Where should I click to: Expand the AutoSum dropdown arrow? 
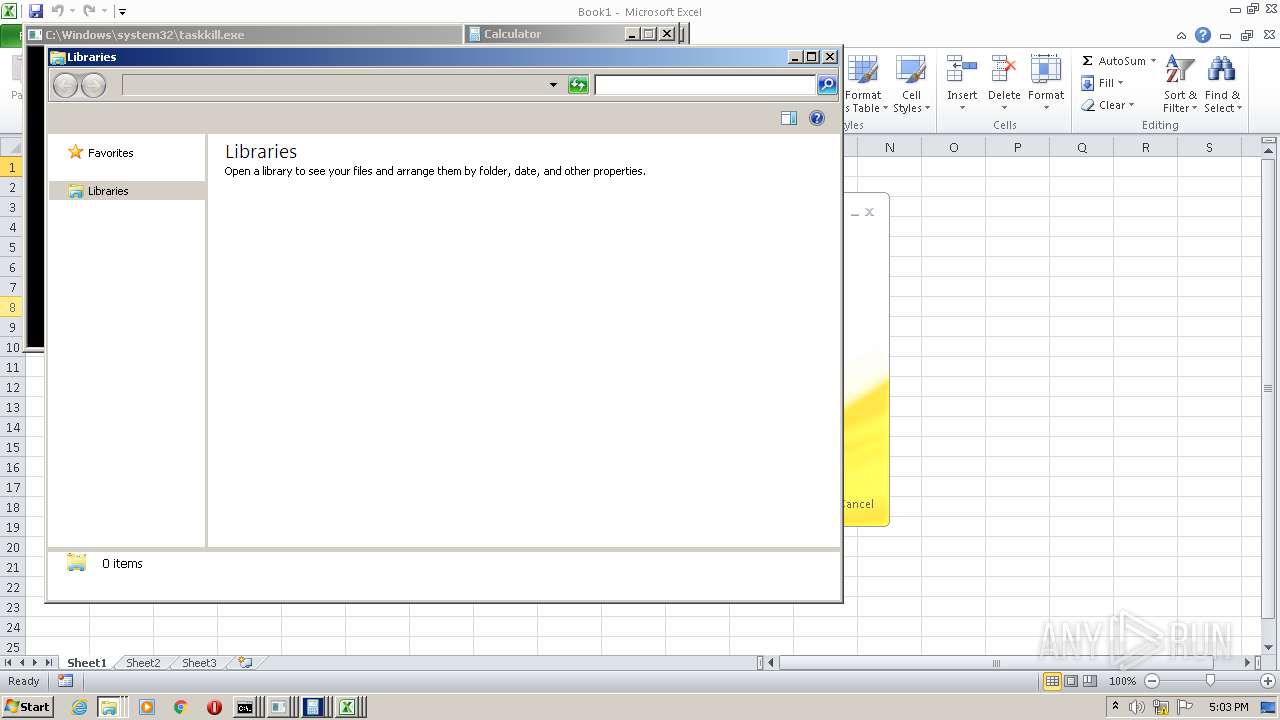(1153, 61)
